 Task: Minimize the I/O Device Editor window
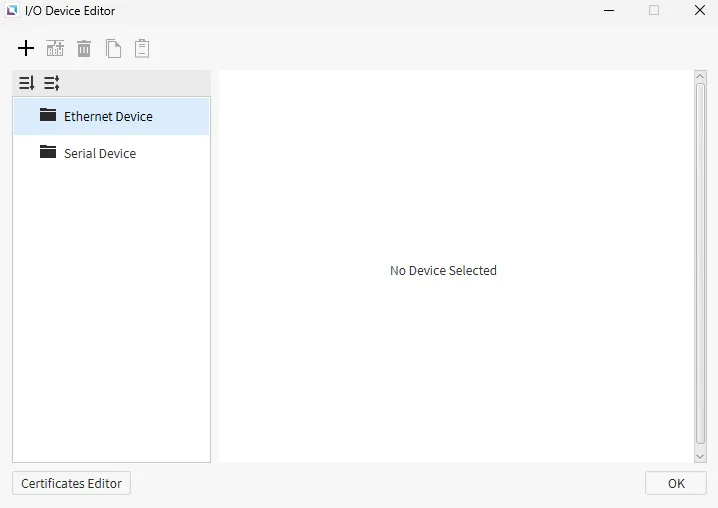pos(609,11)
